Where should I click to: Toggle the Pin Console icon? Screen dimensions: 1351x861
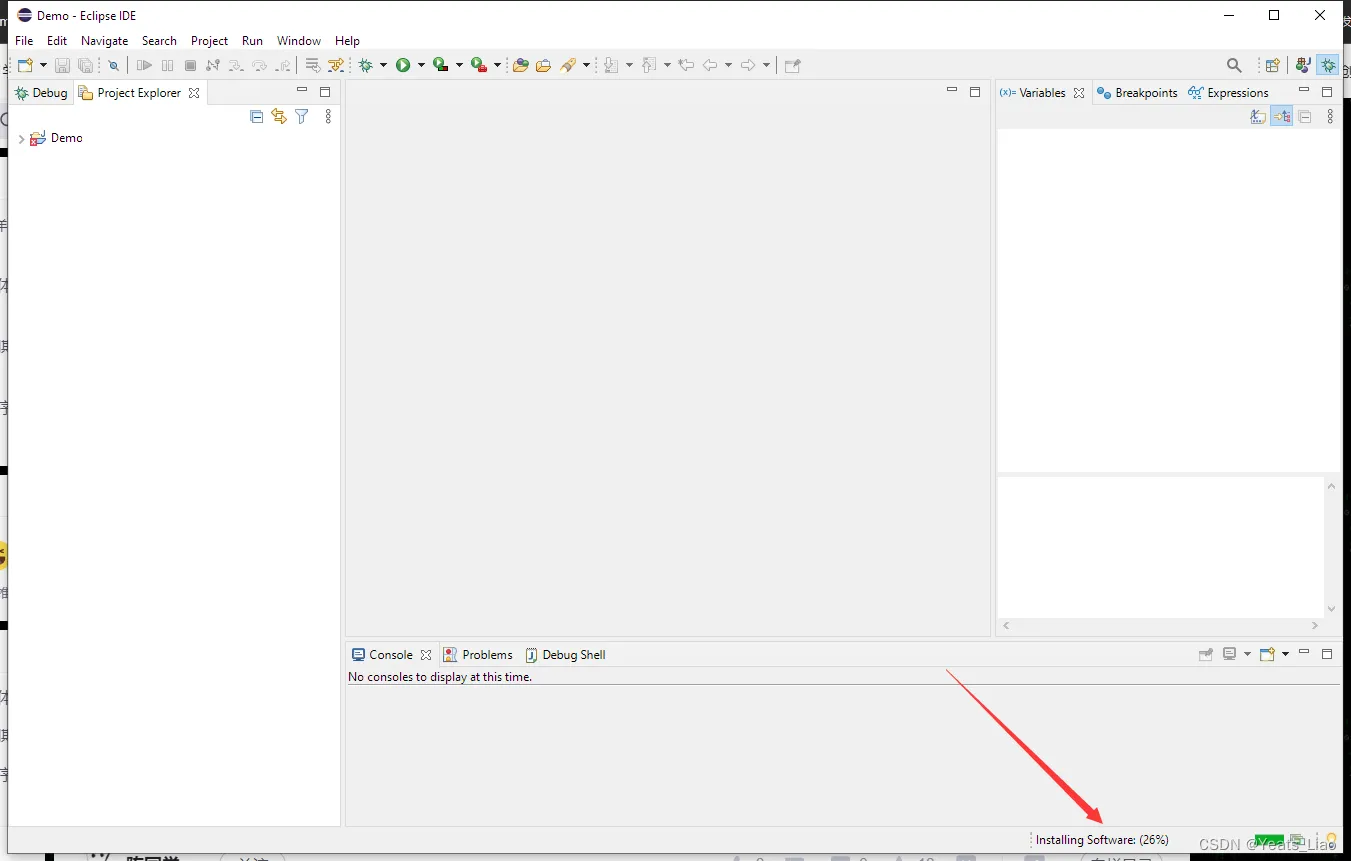click(x=1205, y=654)
